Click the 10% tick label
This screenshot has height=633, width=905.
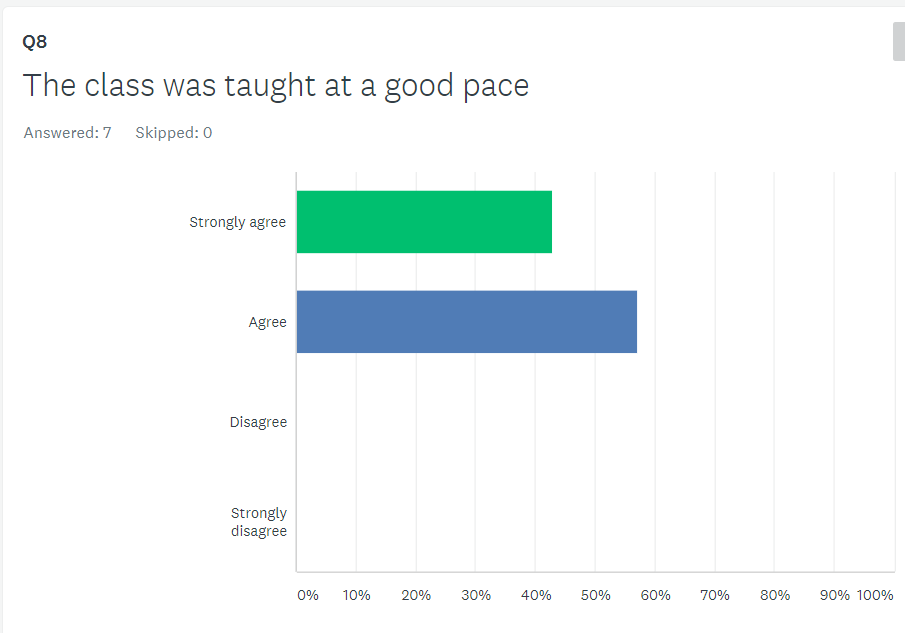pyautogui.click(x=356, y=595)
